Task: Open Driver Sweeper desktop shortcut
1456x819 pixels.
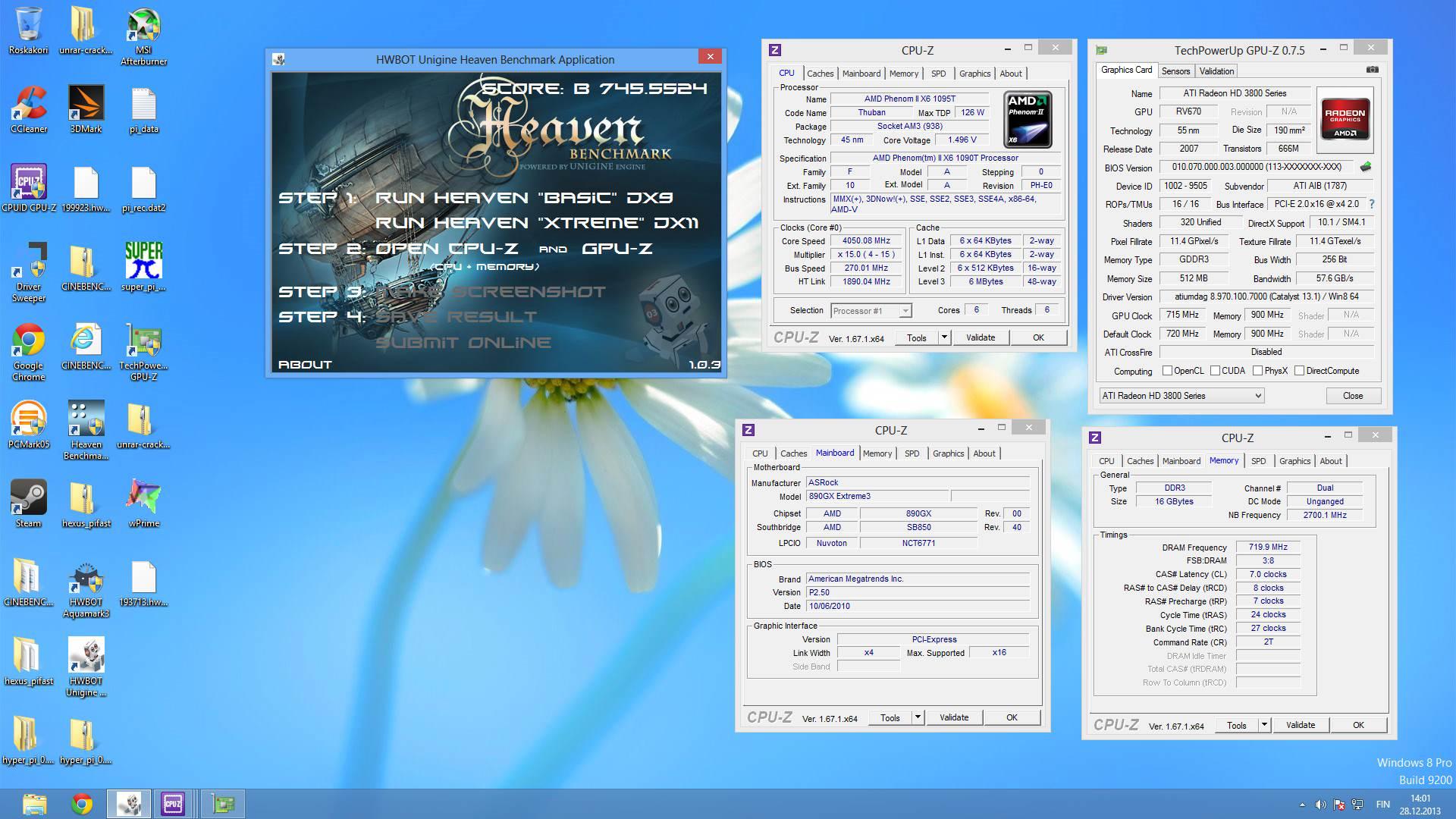Action: (29, 273)
